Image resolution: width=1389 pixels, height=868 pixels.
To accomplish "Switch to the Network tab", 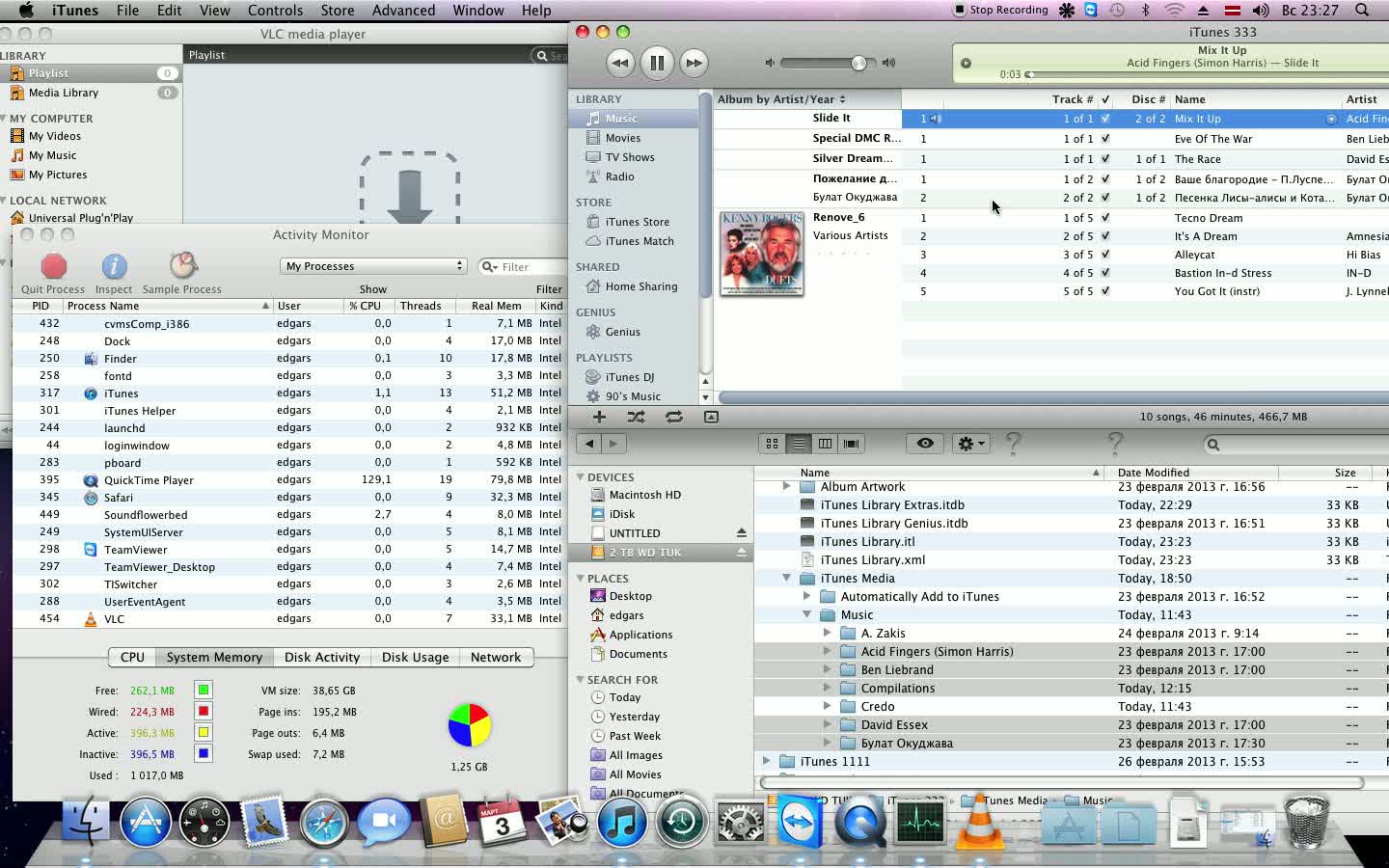I will (496, 657).
